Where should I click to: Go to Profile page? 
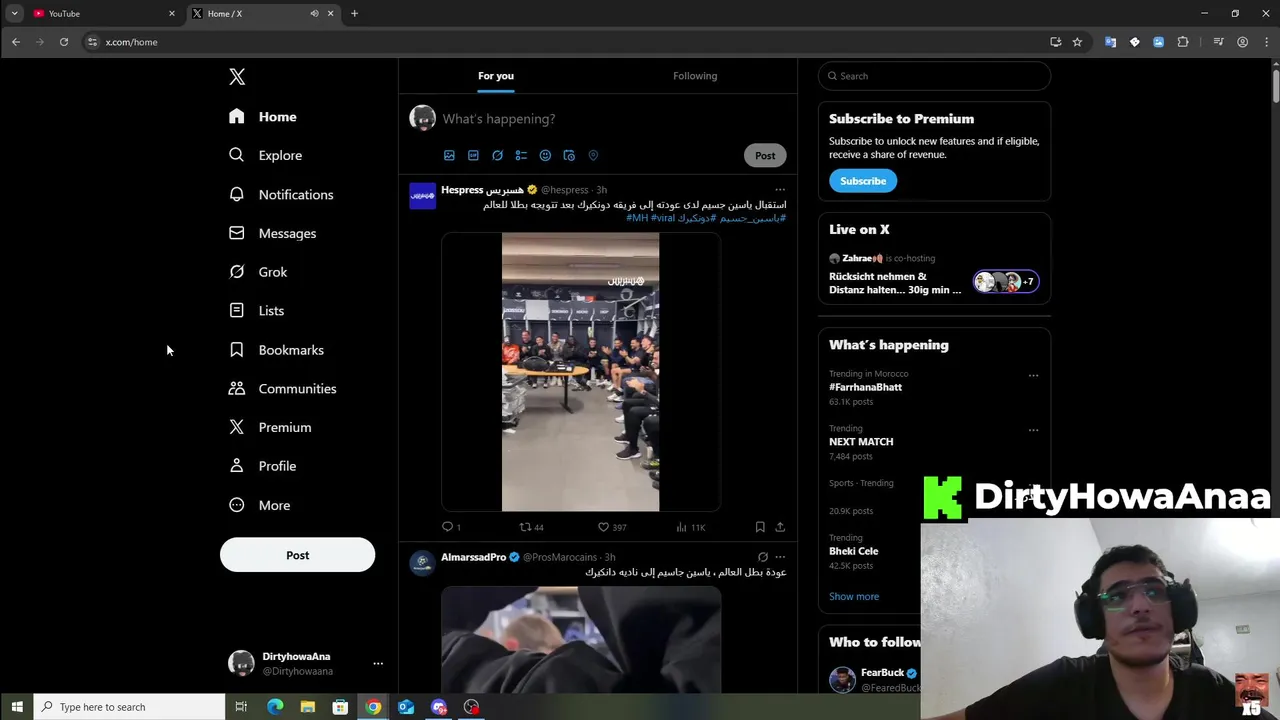[x=262, y=466]
